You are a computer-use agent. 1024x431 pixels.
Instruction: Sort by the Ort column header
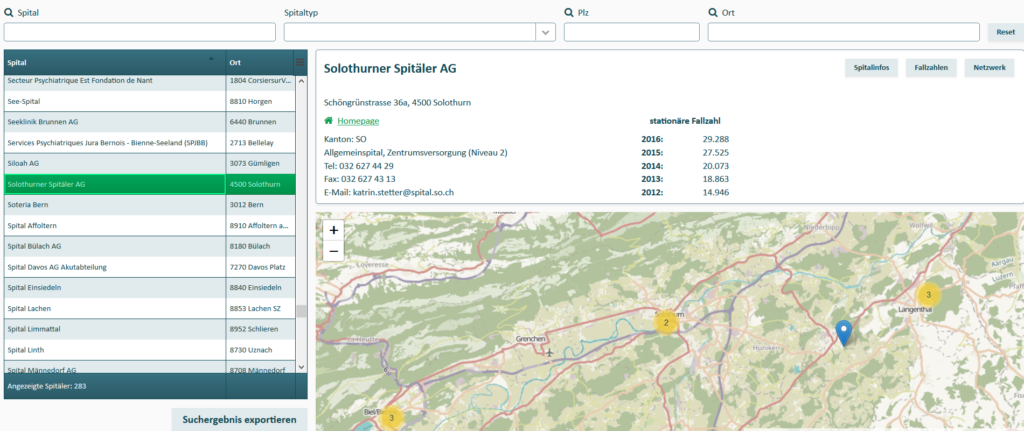(x=261, y=63)
